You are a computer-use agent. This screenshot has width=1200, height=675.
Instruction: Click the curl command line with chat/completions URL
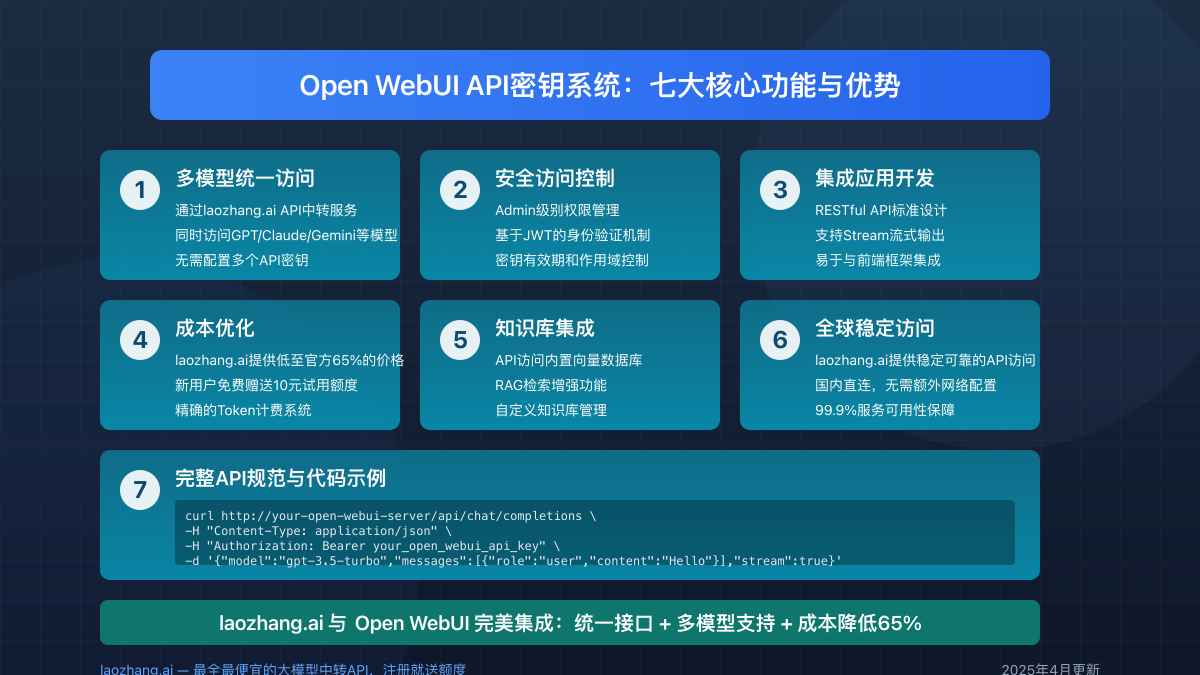pyautogui.click(x=391, y=516)
